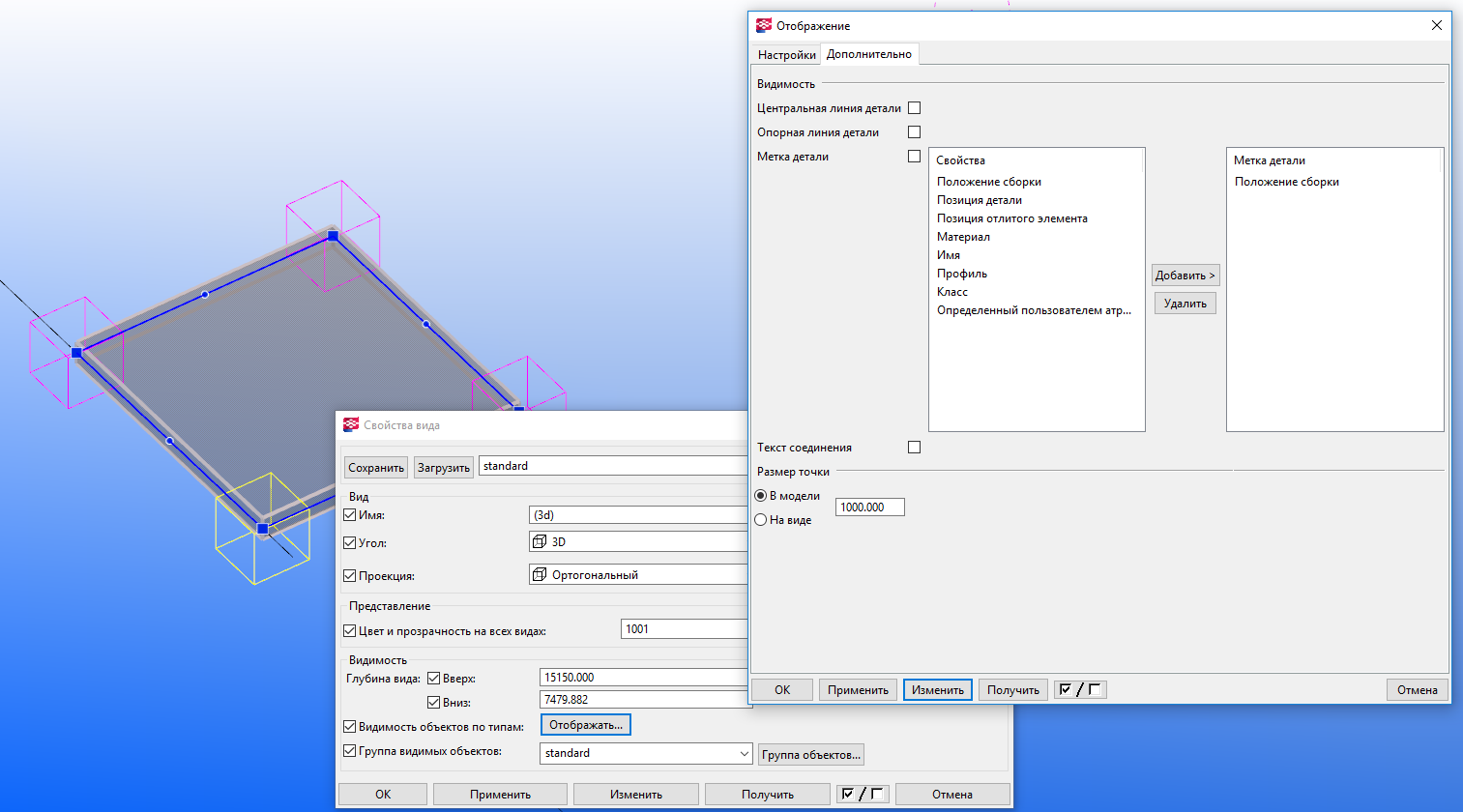Open the Проекция Ортогональный dropdown
The height and width of the screenshot is (812, 1463).
pyautogui.click(x=638, y=575)
